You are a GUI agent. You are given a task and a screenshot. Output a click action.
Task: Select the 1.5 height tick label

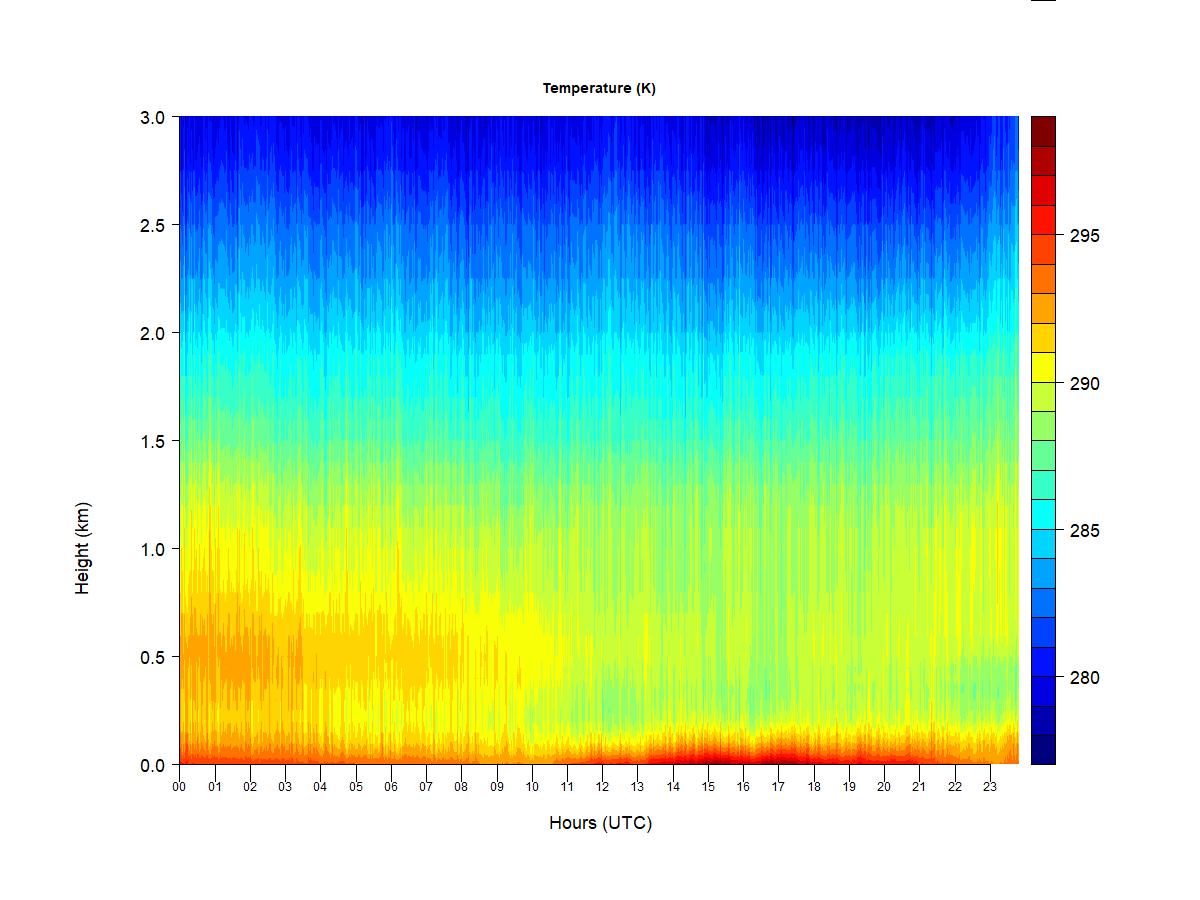(x=152, y=441)
